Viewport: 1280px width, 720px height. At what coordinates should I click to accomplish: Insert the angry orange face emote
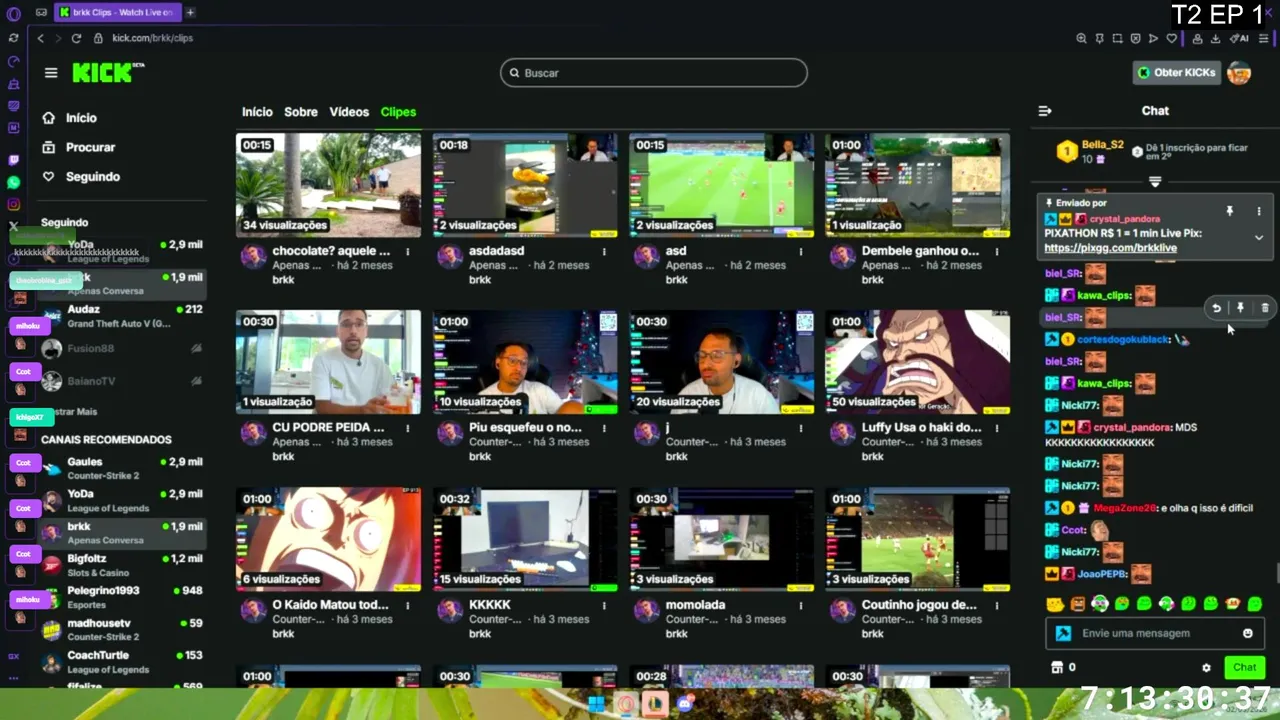pyautogui.click(x=1077, y=604)
